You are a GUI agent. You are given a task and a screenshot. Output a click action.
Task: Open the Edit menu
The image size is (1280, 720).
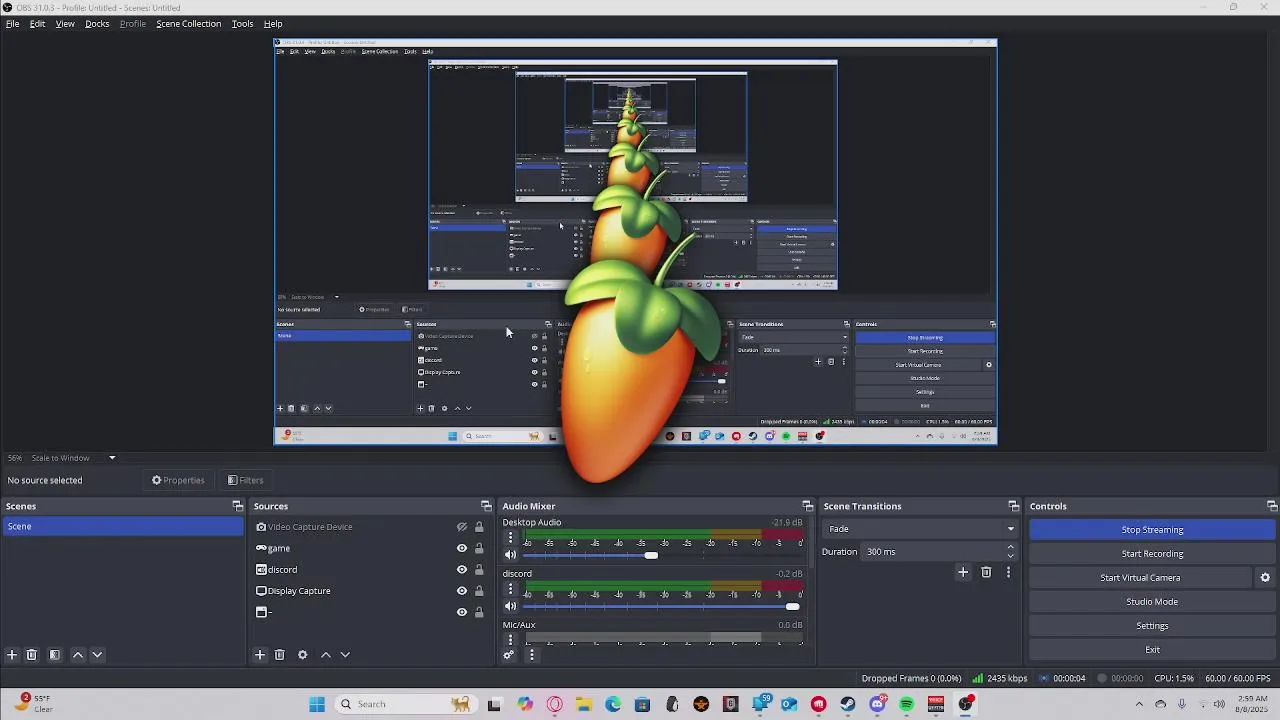pos(37,24)
